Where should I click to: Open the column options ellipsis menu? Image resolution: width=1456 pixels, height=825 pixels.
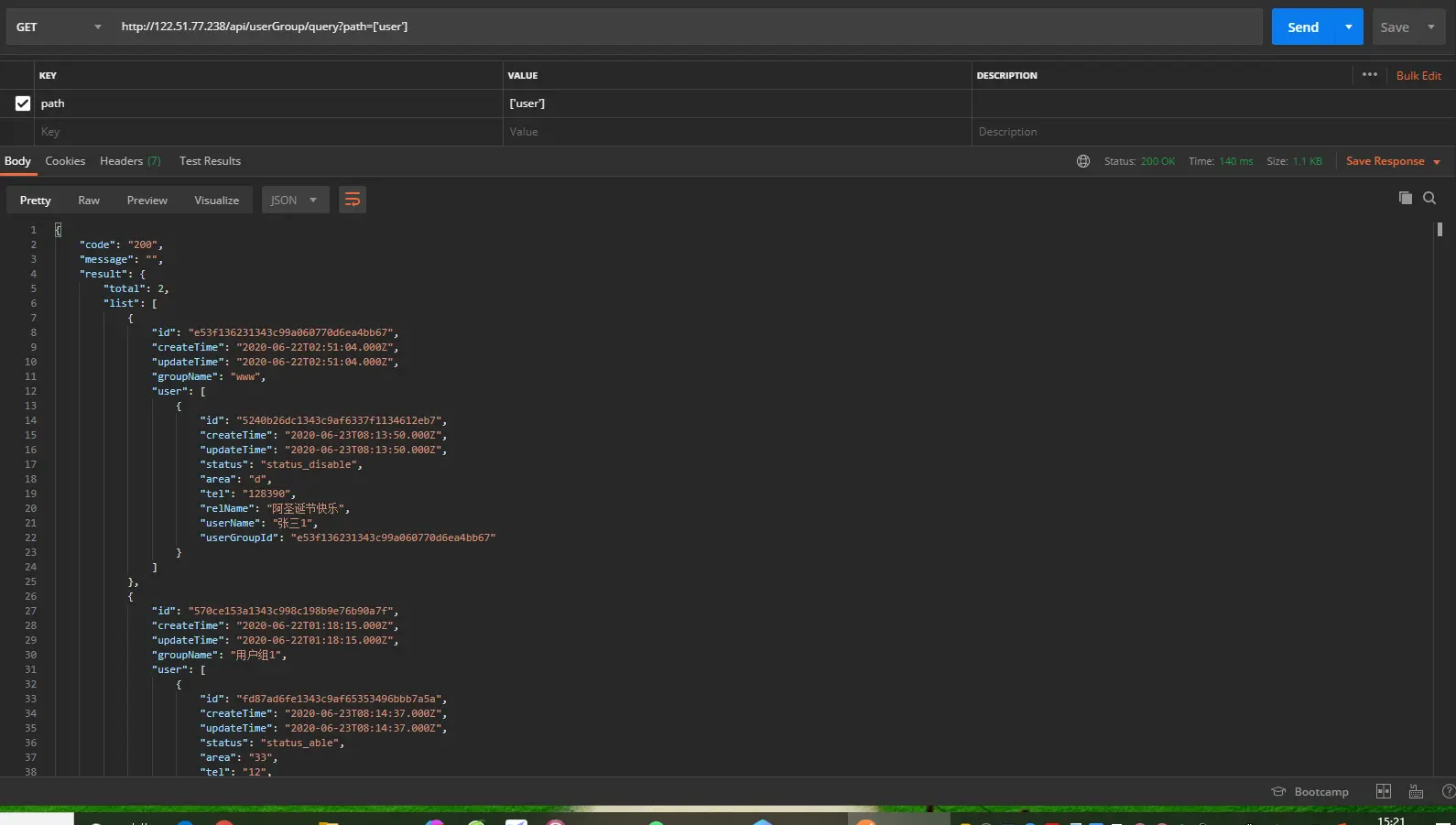[1369, 75]
